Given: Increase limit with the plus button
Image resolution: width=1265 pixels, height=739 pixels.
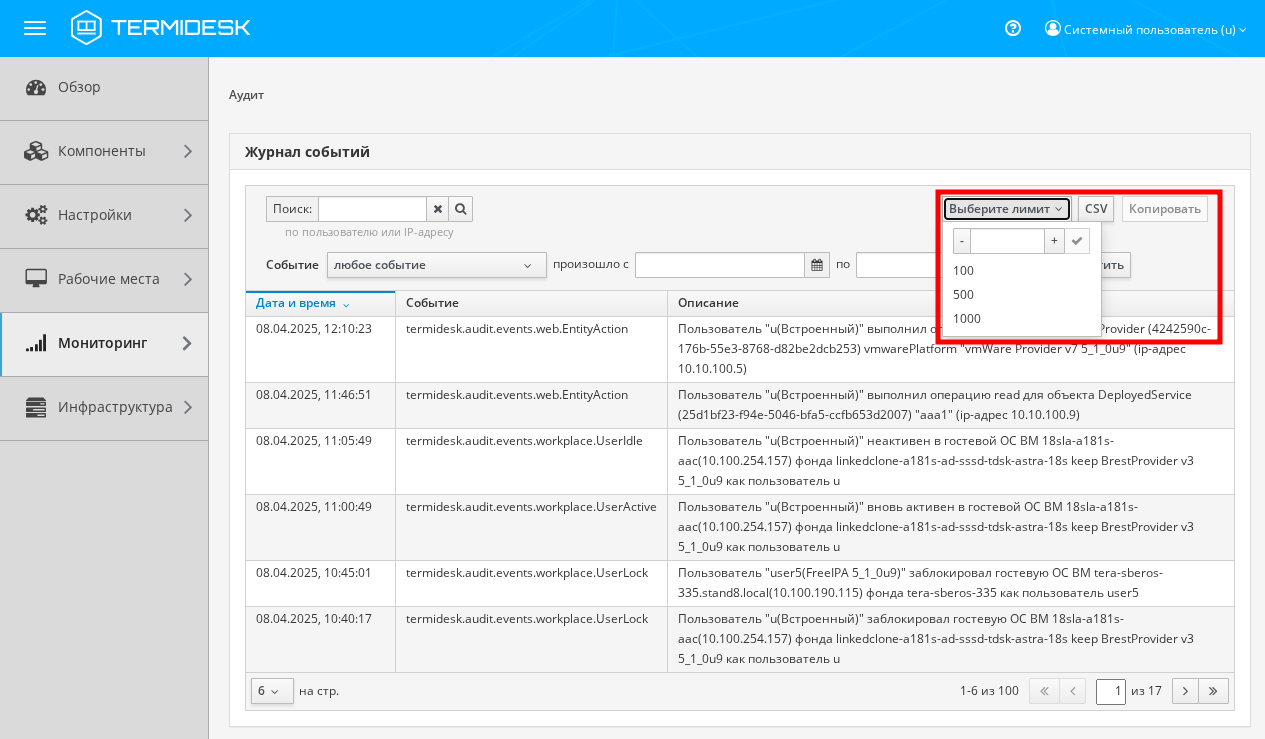Looking at the screenshot, I should [x=1053, y=241].
